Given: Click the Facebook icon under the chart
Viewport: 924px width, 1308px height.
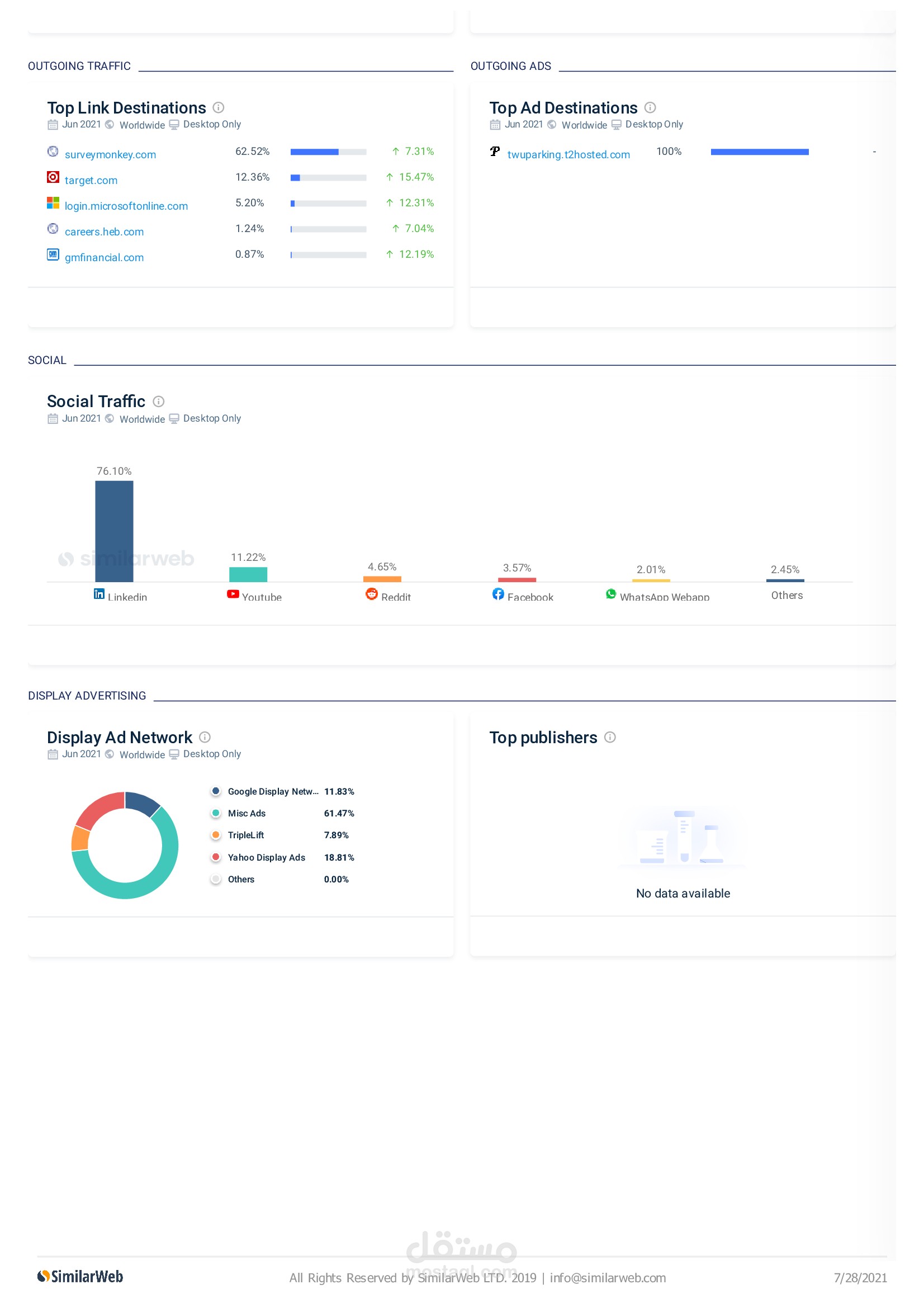Looking at the screenshot, I should pyautogui.click(x=498, y=594).
